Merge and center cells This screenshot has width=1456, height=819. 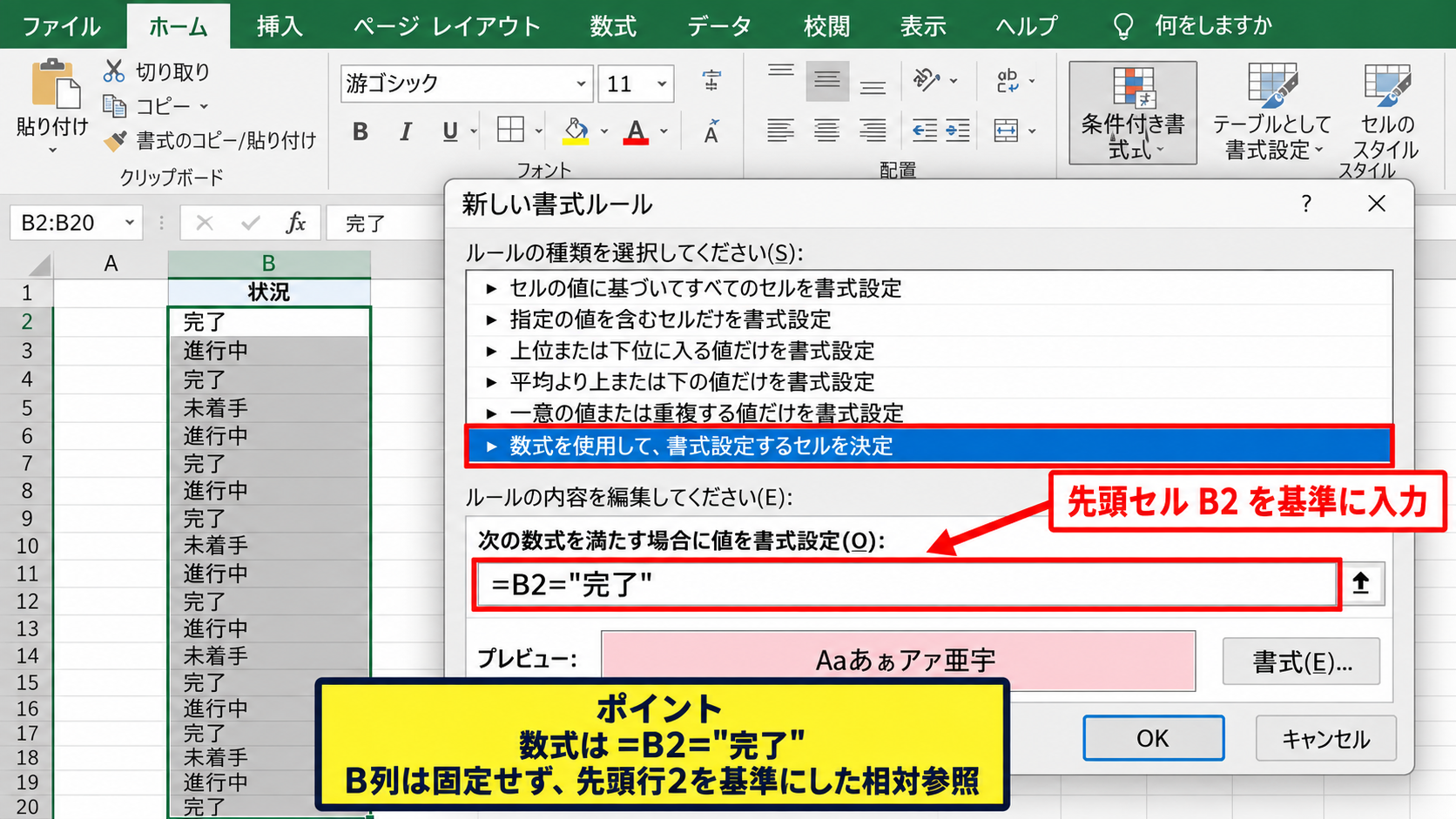coord(1006,131)
